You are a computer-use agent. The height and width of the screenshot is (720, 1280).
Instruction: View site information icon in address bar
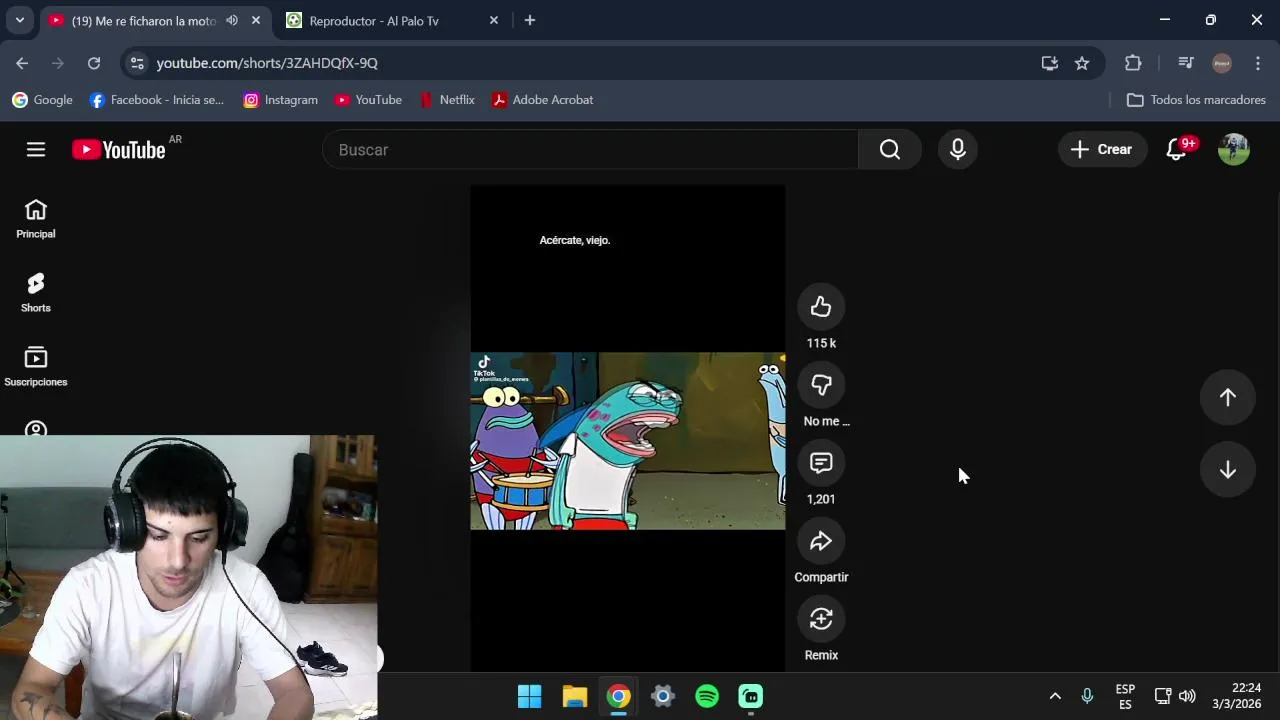click(x=137, y=63)
